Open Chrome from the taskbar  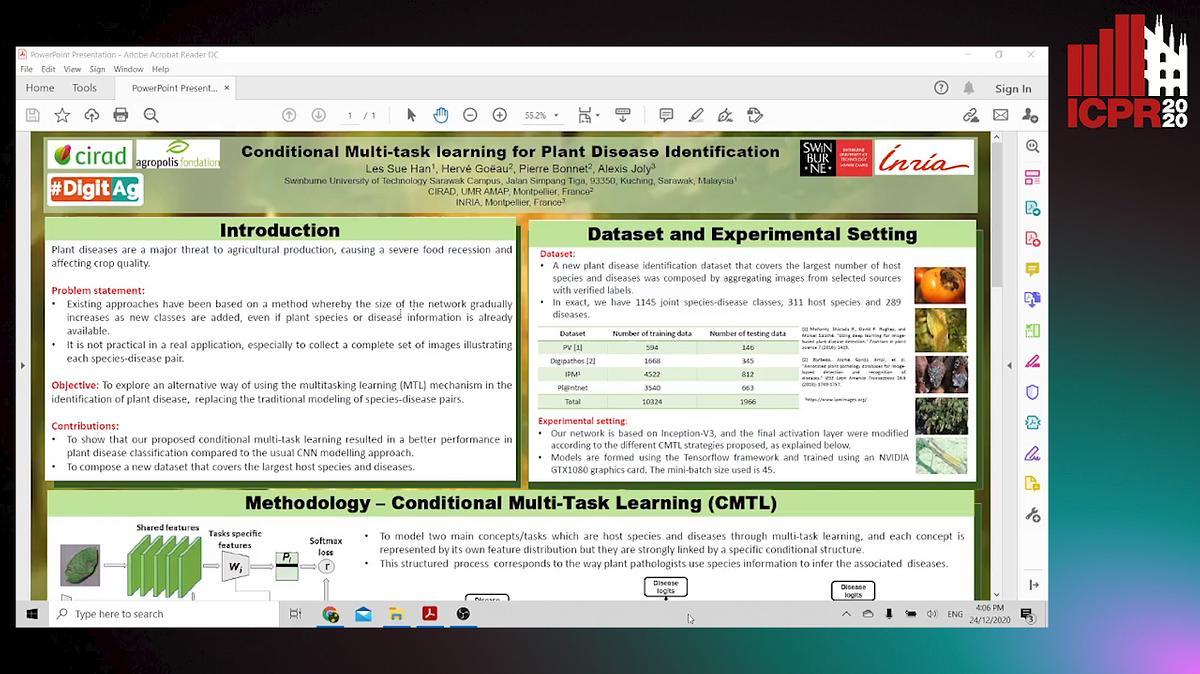pos(330,613)
